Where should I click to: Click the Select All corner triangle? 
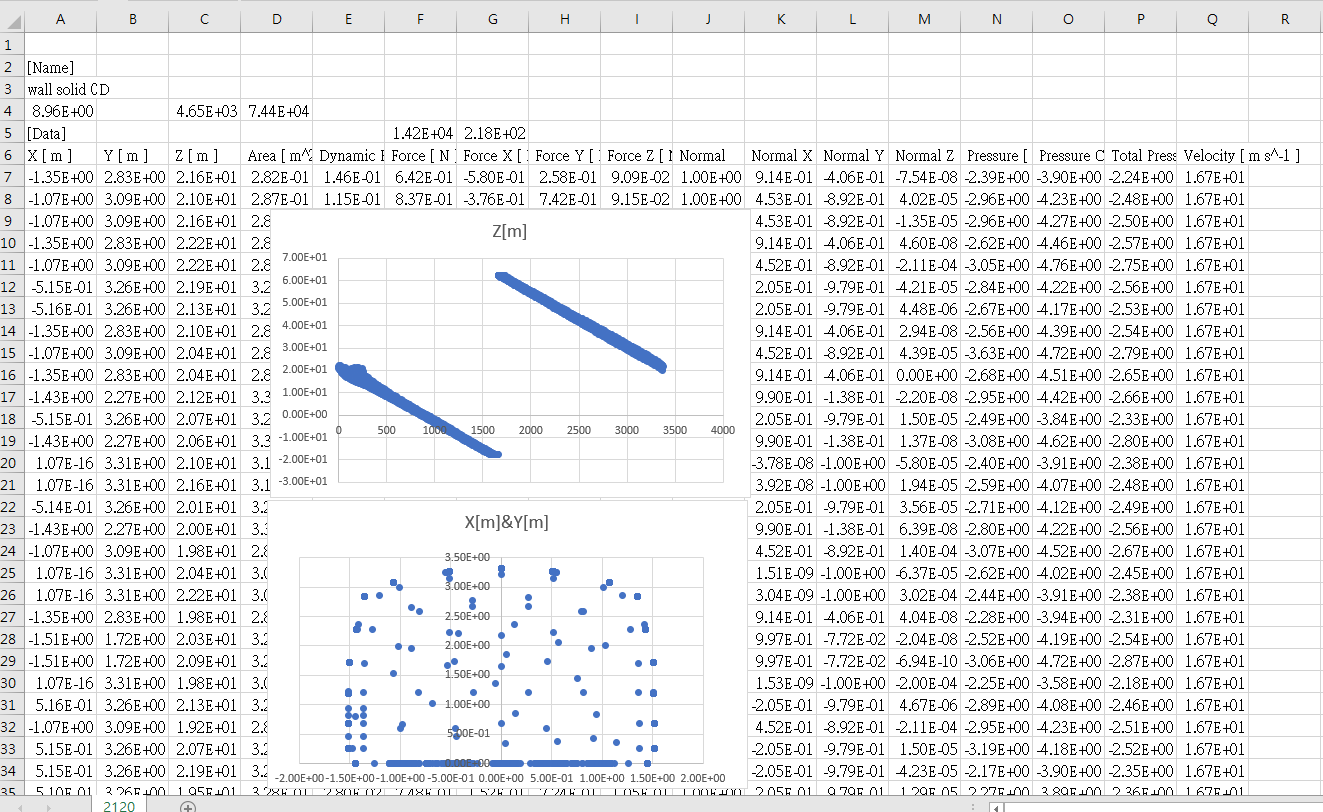tap(12, 19)
